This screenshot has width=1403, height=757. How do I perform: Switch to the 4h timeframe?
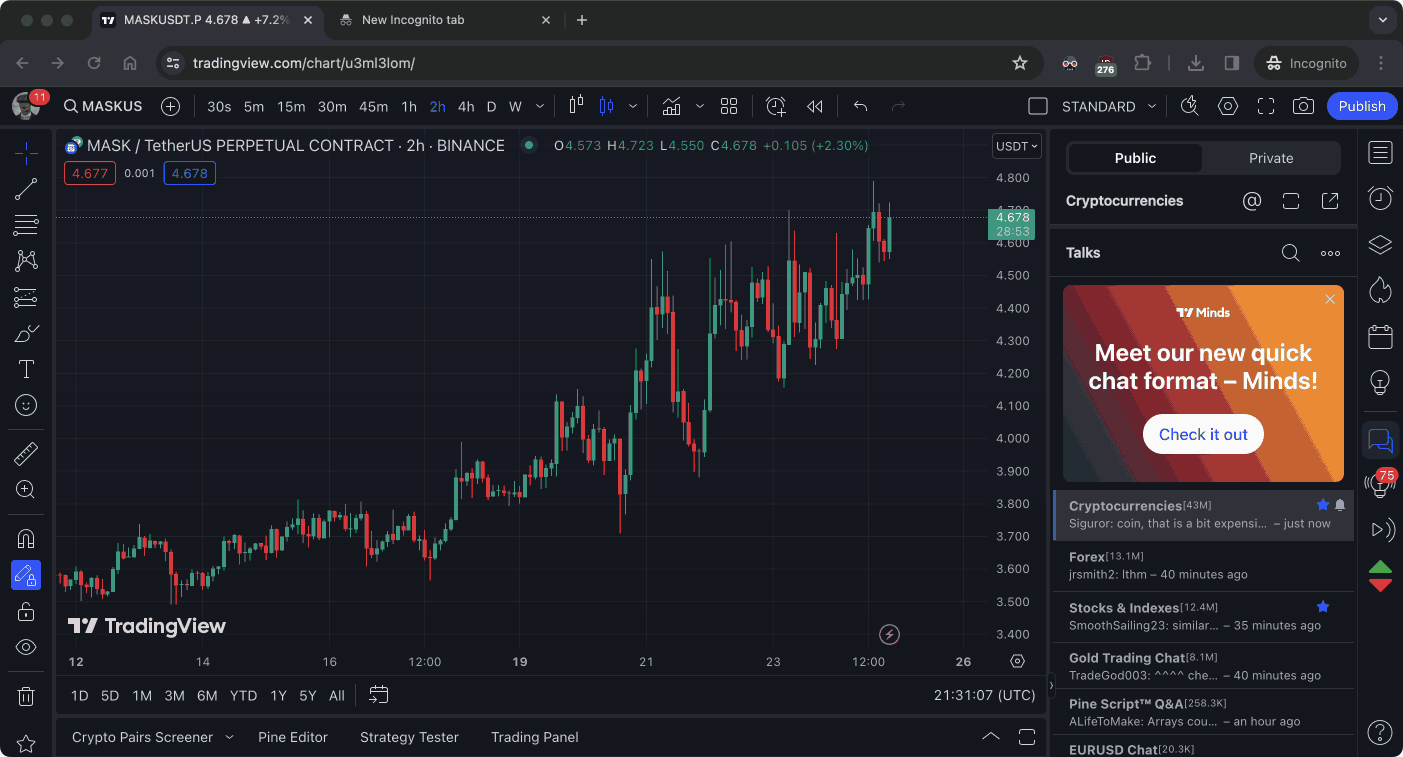(x=466, y=106)
